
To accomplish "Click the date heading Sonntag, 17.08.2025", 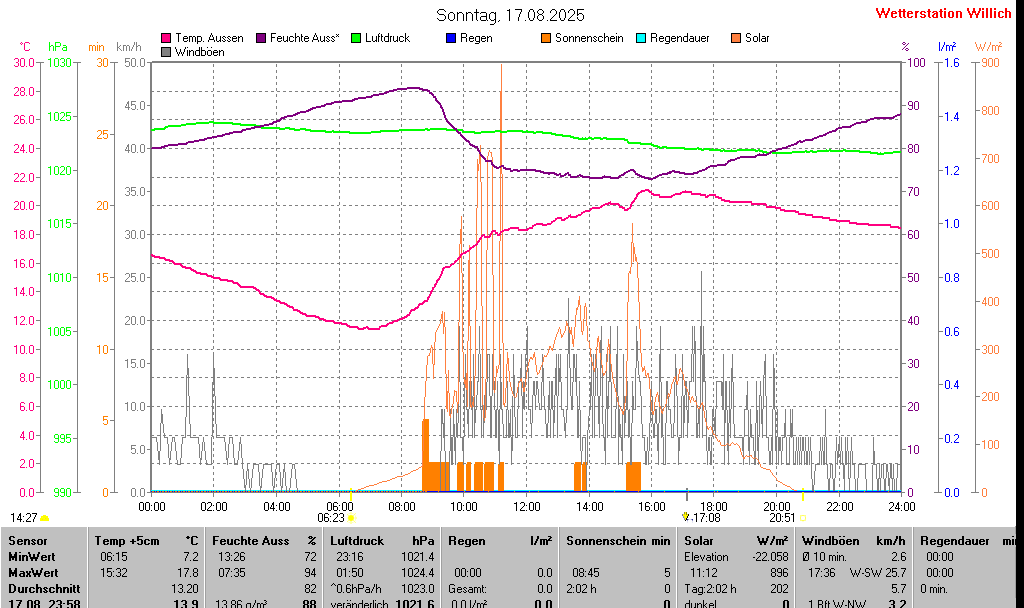I will pos(511,15).
